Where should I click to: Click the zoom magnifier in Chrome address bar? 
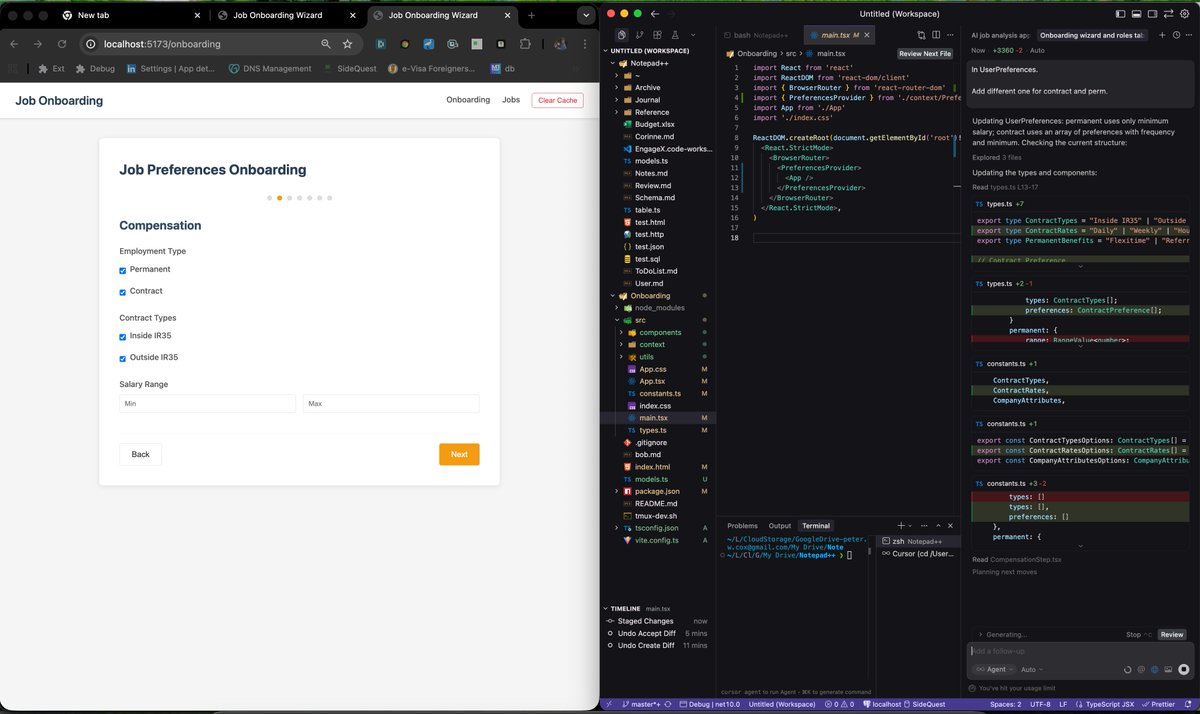pos(326,44)
